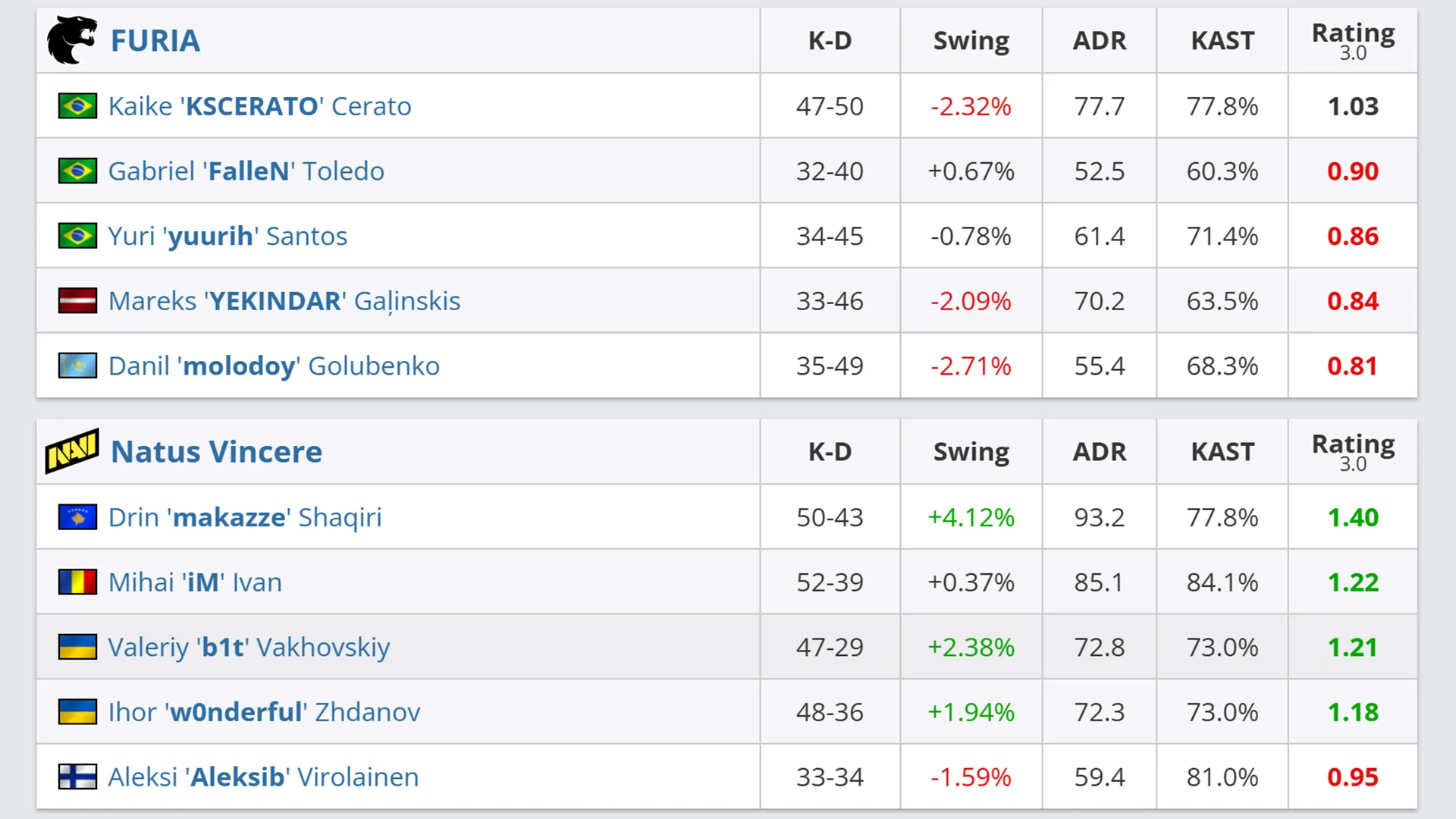Open the Natus Vincere team link
The height and width of the screenshot is (819, 1456).
click(x=216, y=452)
